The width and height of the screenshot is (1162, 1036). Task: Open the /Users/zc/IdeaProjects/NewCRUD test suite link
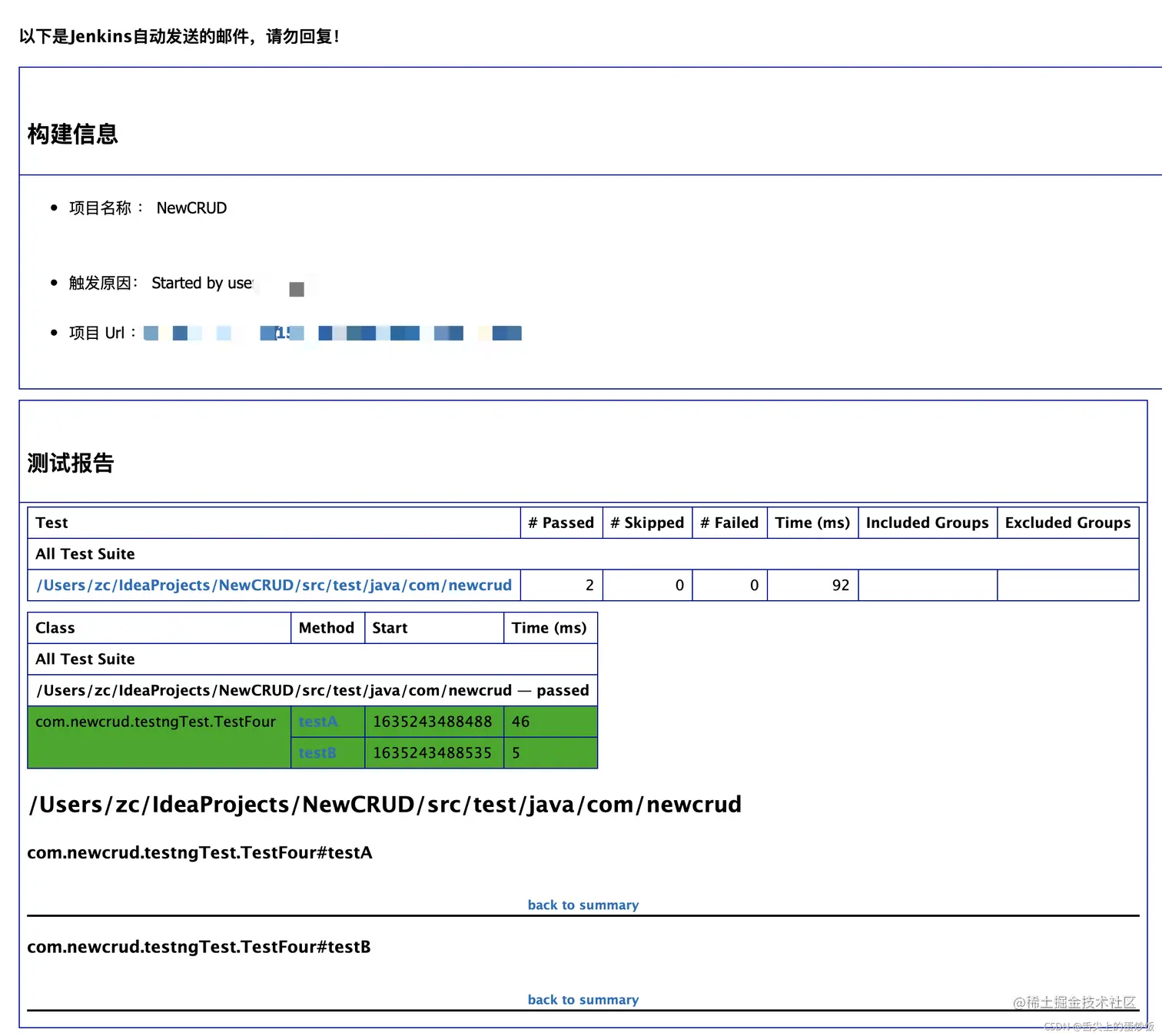[x=274, y=585]
